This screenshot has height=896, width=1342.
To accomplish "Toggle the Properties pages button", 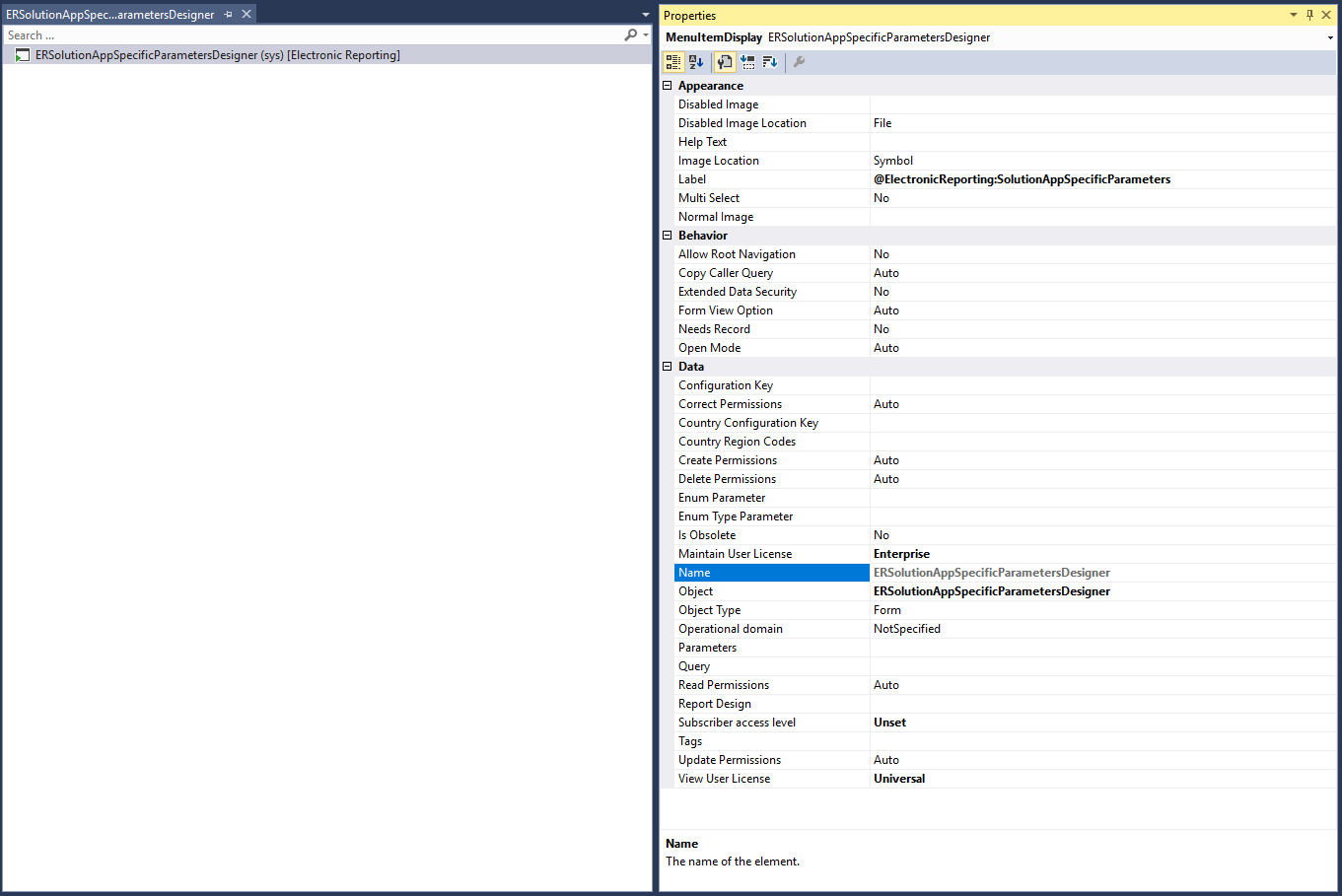I will point(725,62).
